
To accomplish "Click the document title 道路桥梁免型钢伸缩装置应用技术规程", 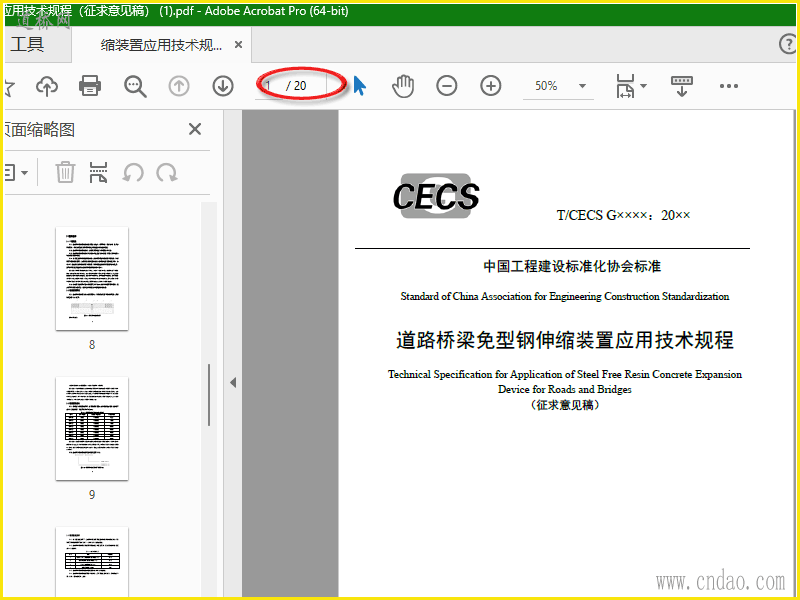I will [565, 340].
